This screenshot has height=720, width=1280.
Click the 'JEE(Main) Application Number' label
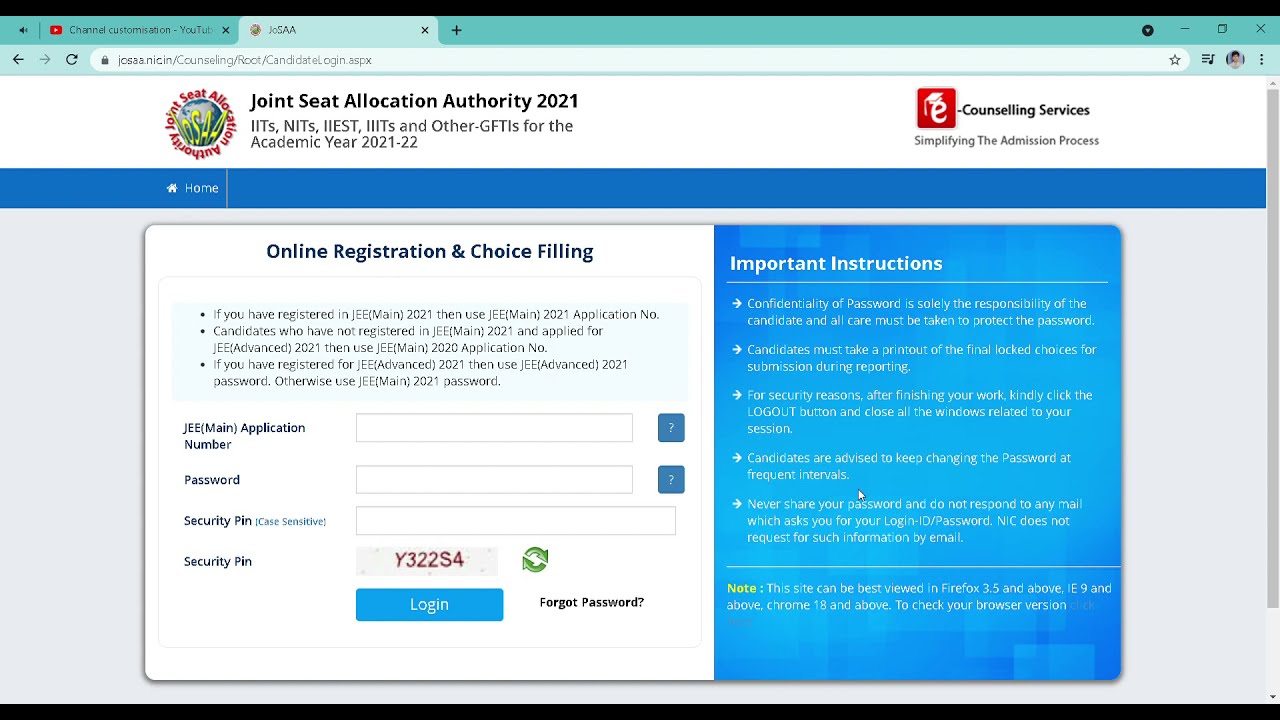[x=245, y=436]
